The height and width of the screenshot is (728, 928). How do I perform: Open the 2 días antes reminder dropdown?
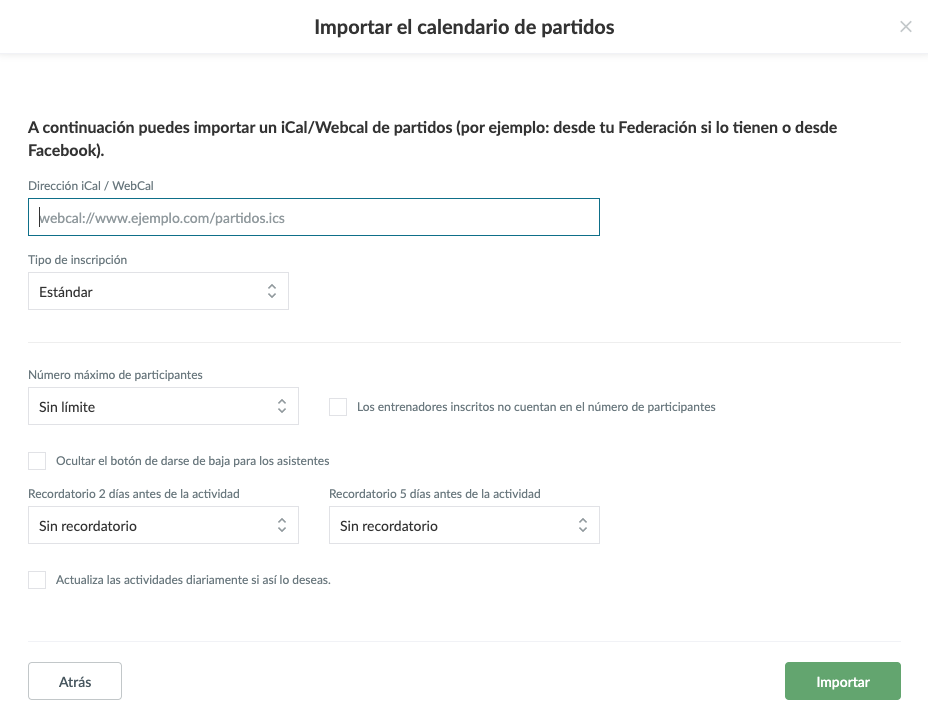163,525
